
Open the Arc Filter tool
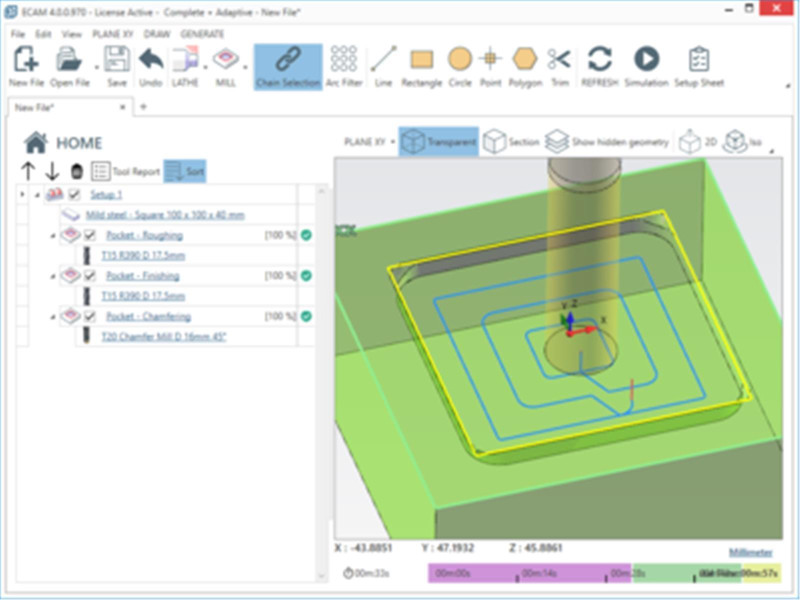pos(344,67)
